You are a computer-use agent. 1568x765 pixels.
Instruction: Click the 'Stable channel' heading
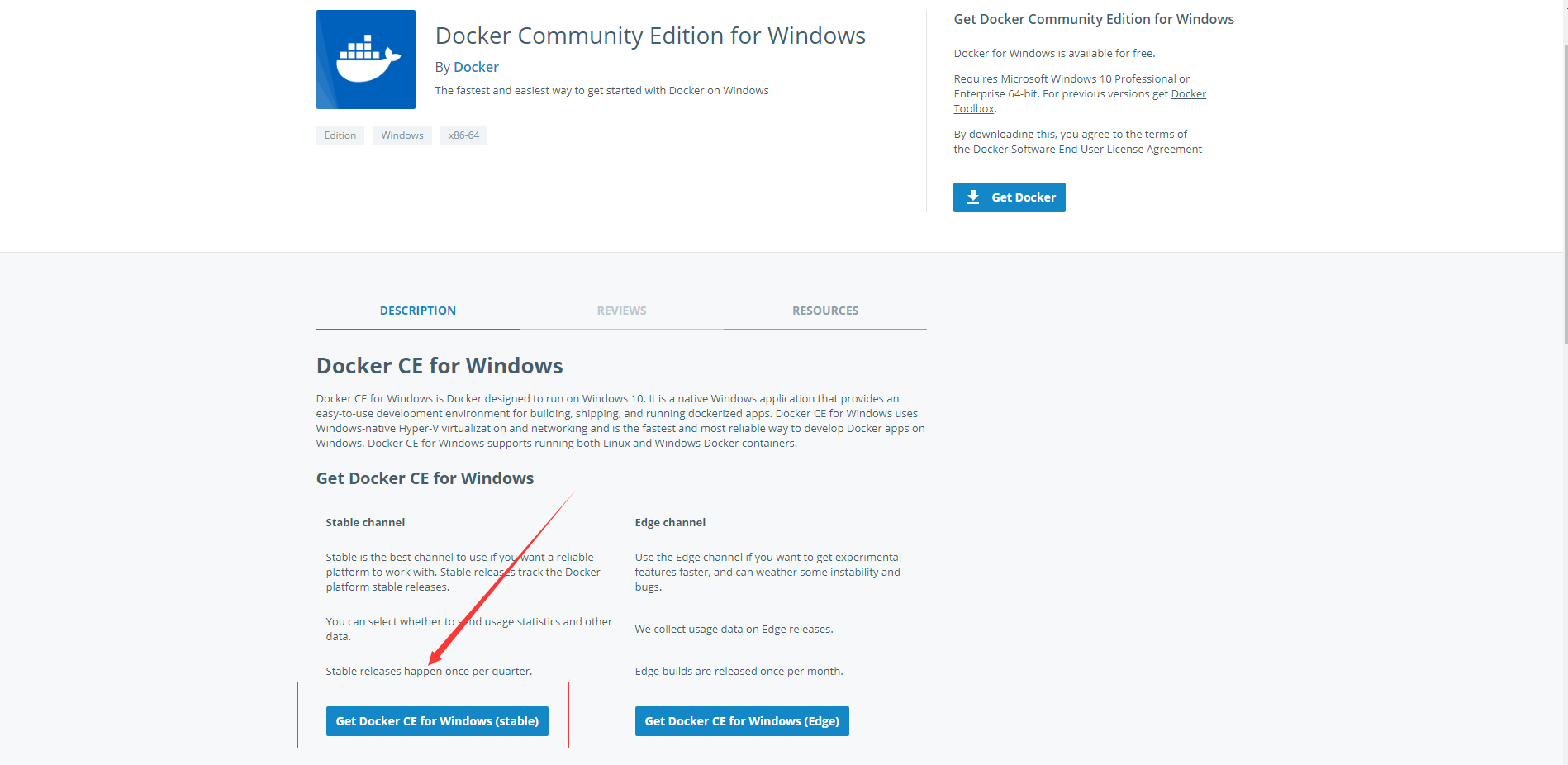[365, 523]
